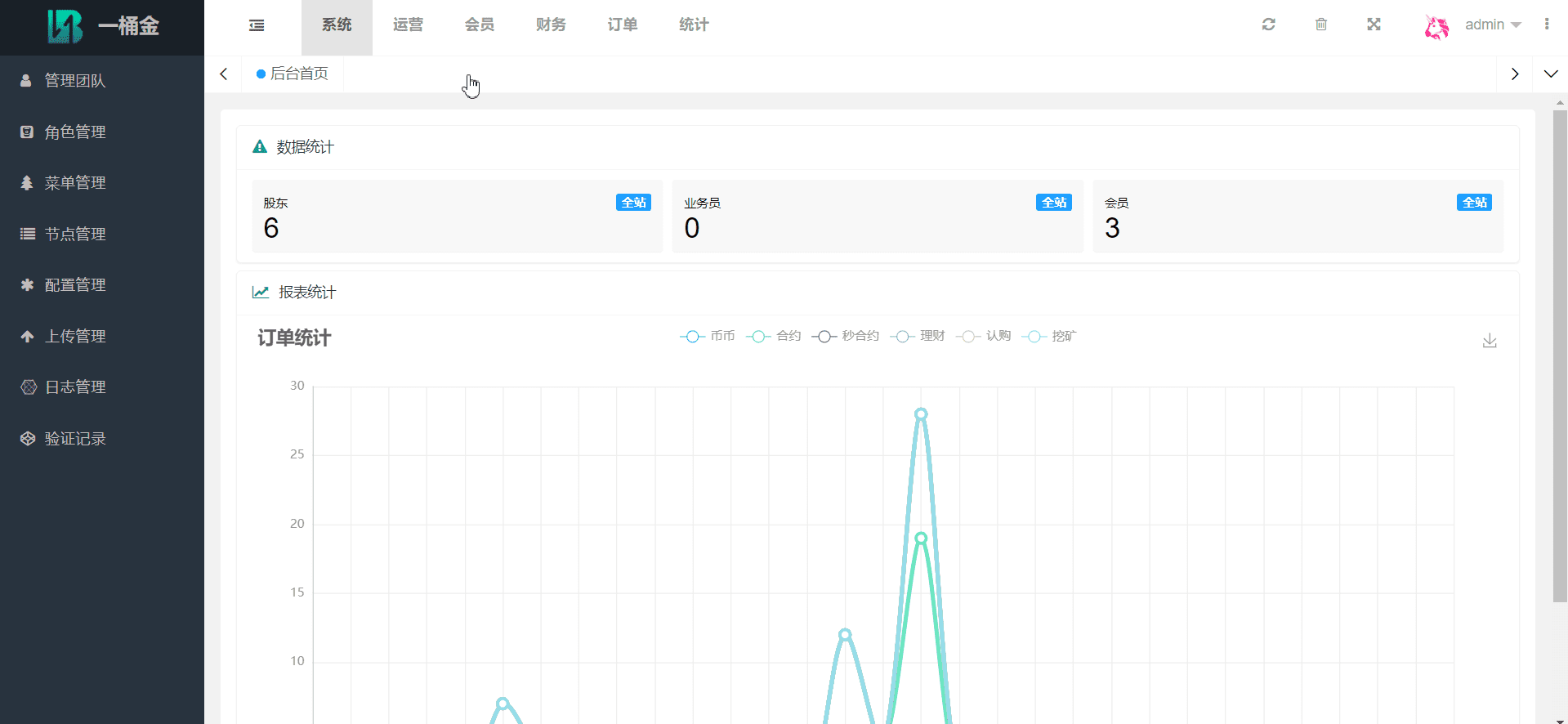Click the refresh icon in top bar
Viewport: 1568px width, 724px height.
(1268, 25)
